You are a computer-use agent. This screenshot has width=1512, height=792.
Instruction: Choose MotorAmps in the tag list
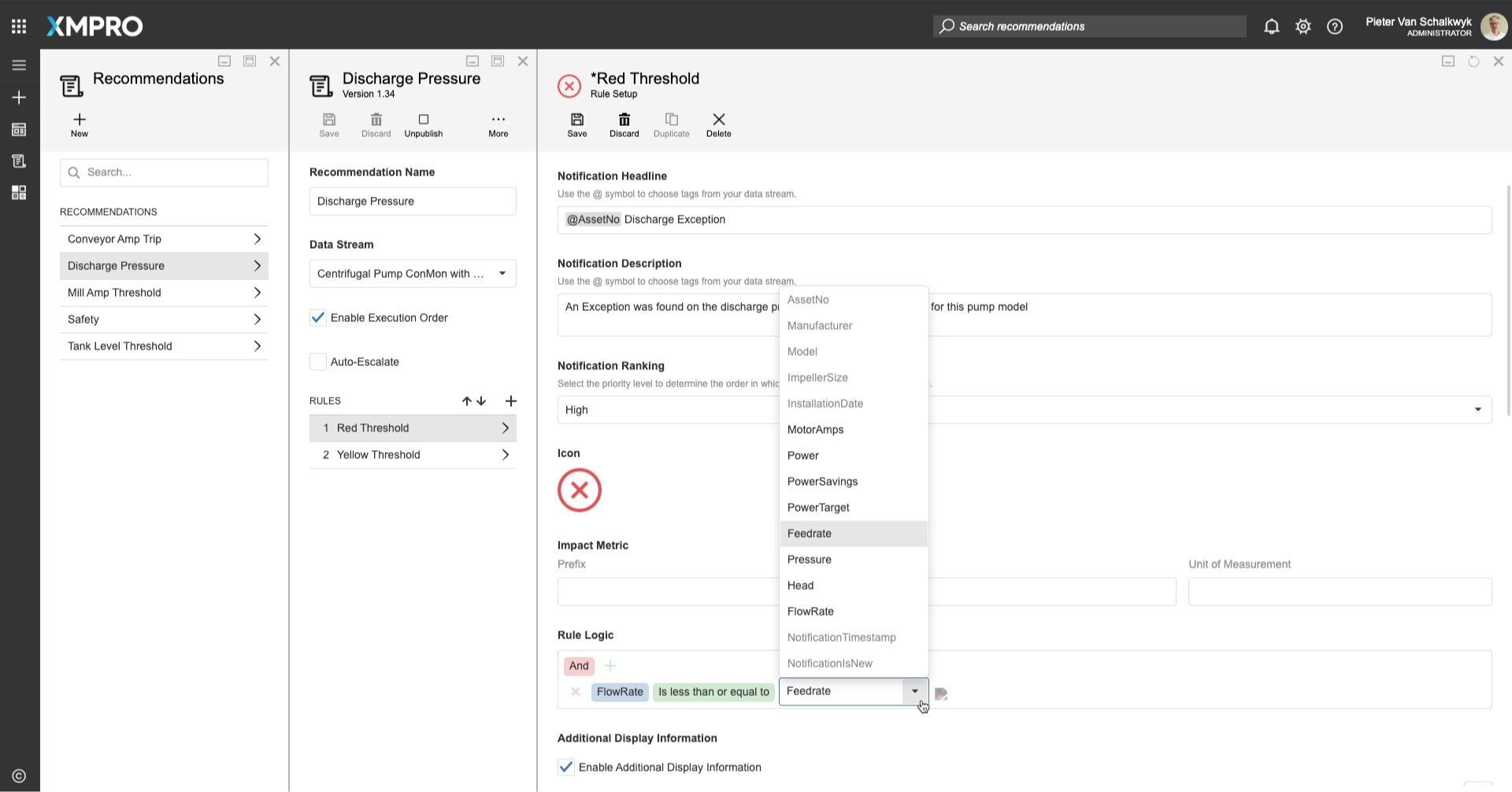(x=815, y=429)
